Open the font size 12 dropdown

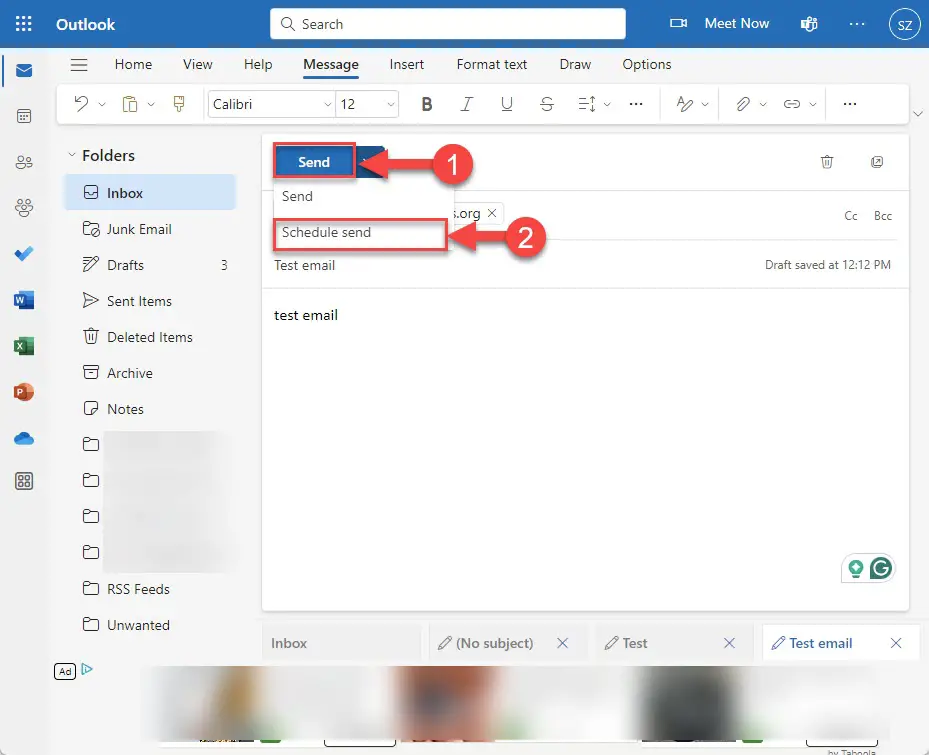(x=367, y=104)
